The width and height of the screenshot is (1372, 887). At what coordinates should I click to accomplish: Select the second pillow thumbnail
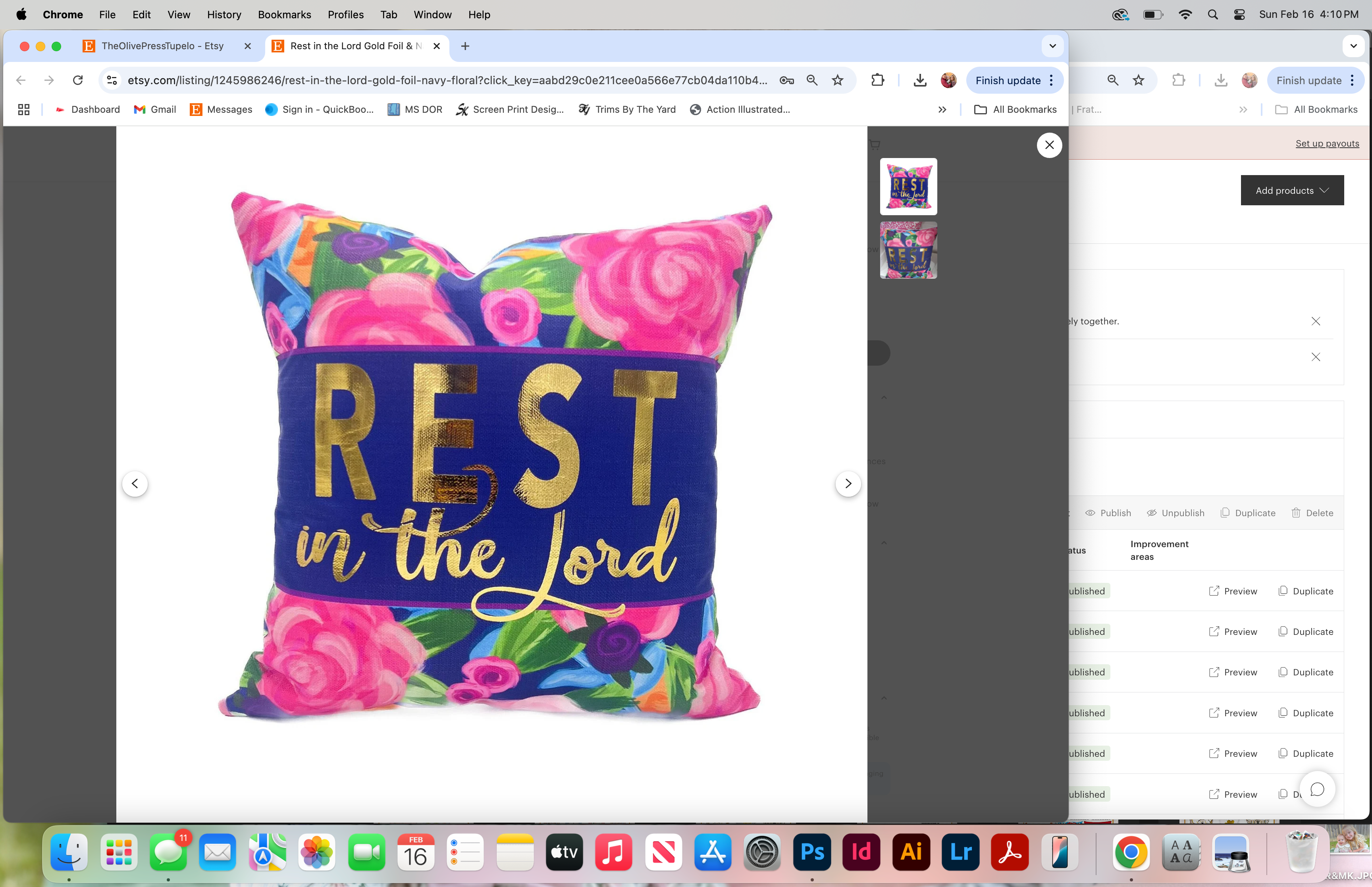908,251
